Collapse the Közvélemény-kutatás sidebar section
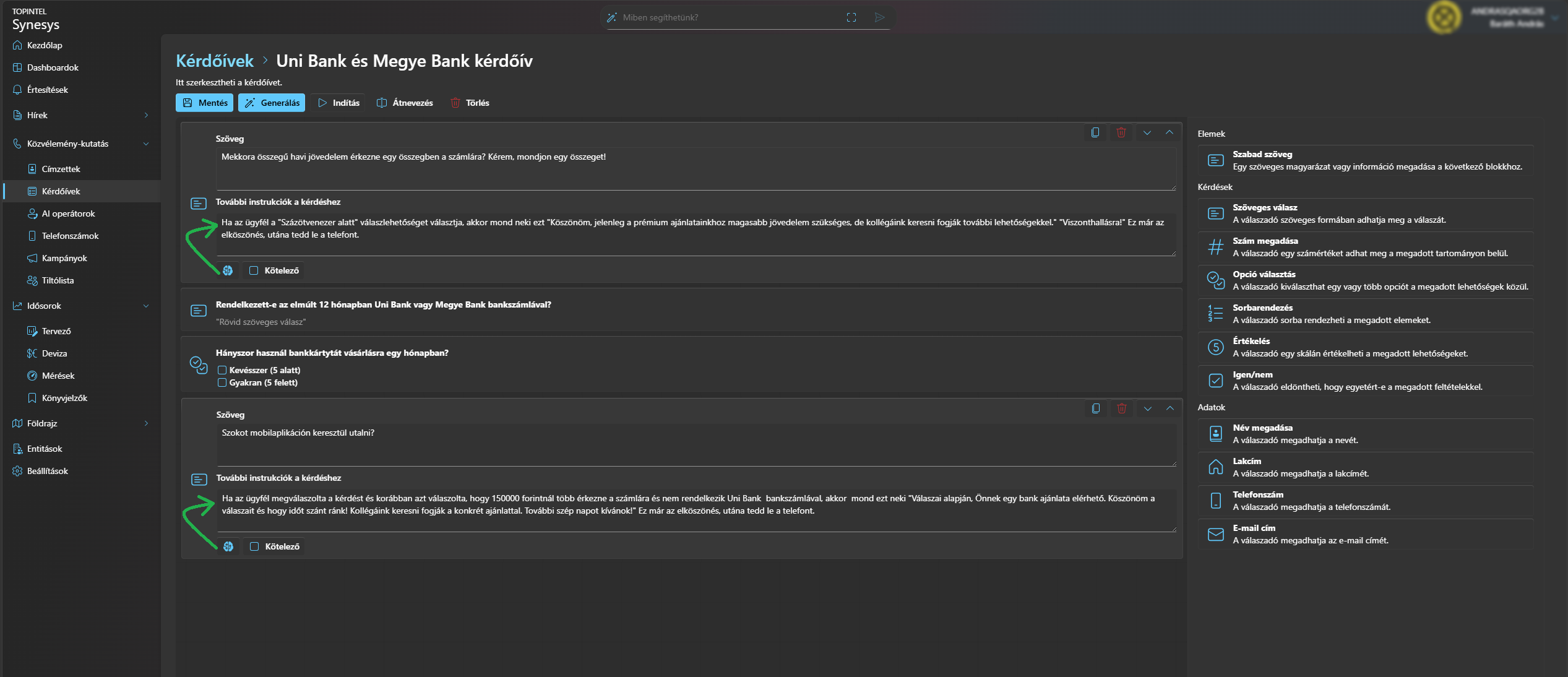 tap(146, 144)
